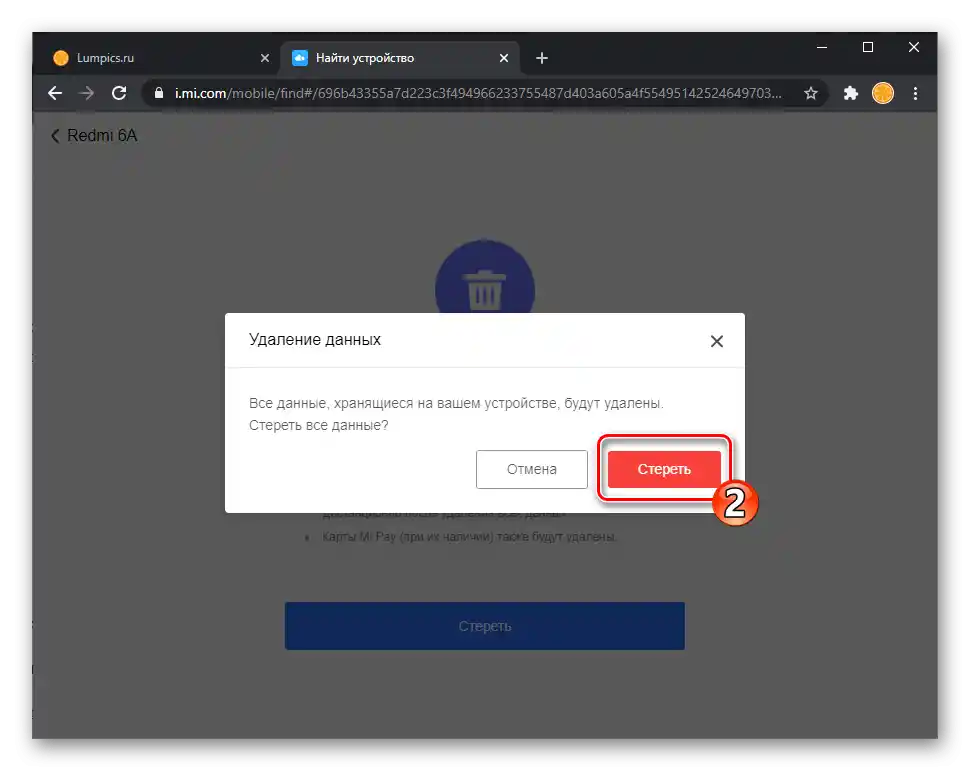Reload the page
This screenshot has height=771, width=970.
click(x=119, y=93)
